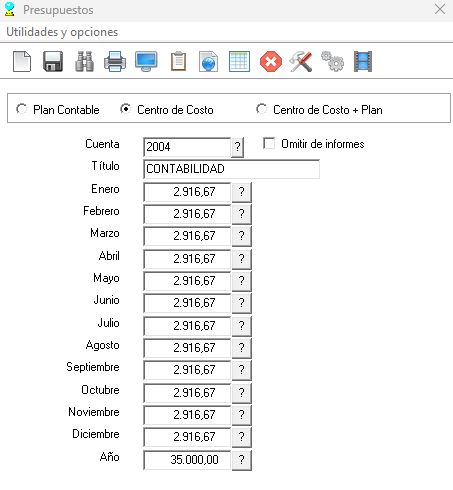The height and width of the screenshot is (490, 453).
Task: Click the red delete X icon
Action: tap(271, 62)
